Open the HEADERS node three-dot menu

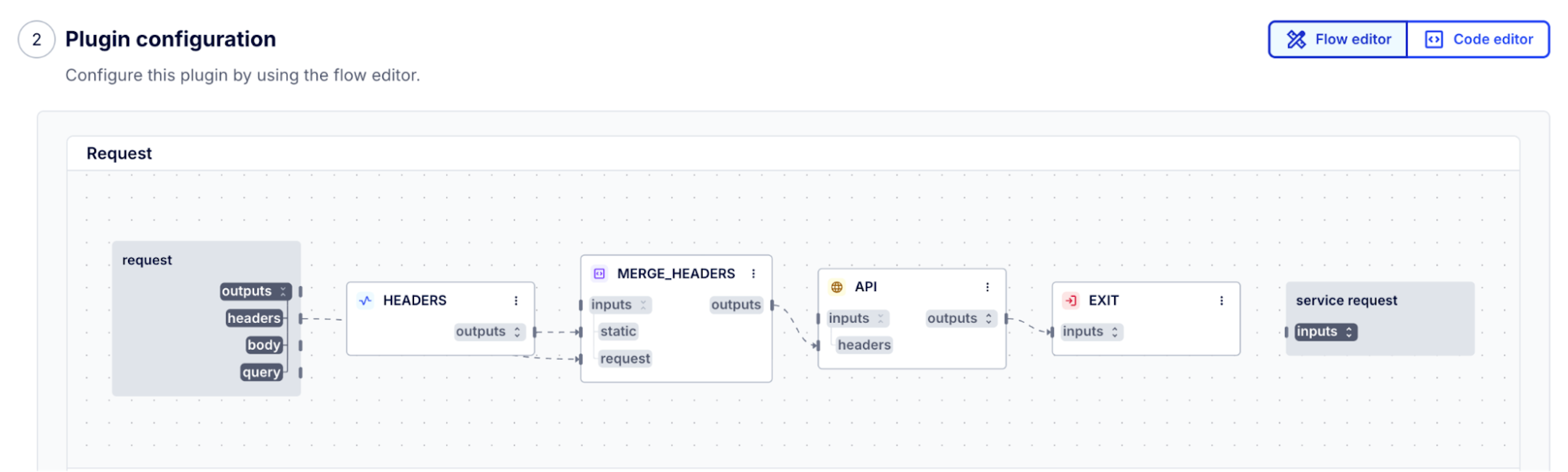[x=516, y=300]
